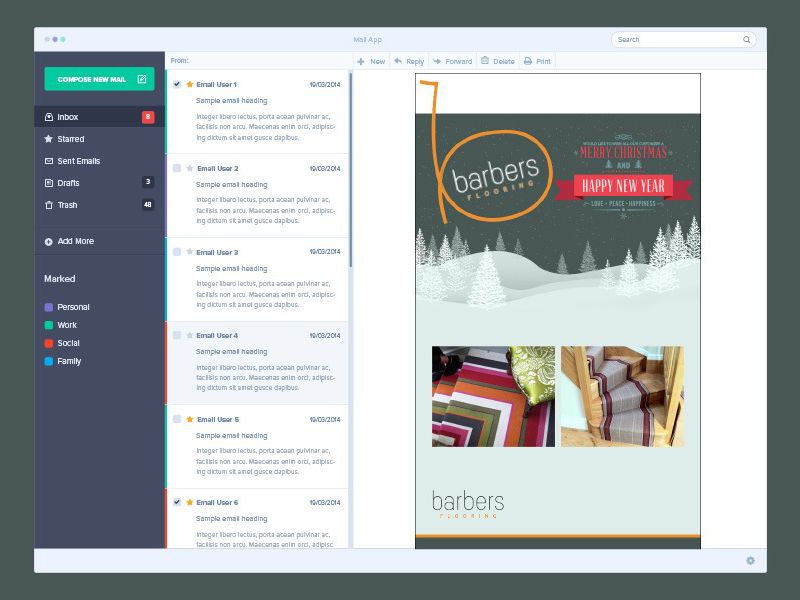Viewport: 800px width, 600px height.
Task: Click the Forward arrow icon
Action: [437, 61]
